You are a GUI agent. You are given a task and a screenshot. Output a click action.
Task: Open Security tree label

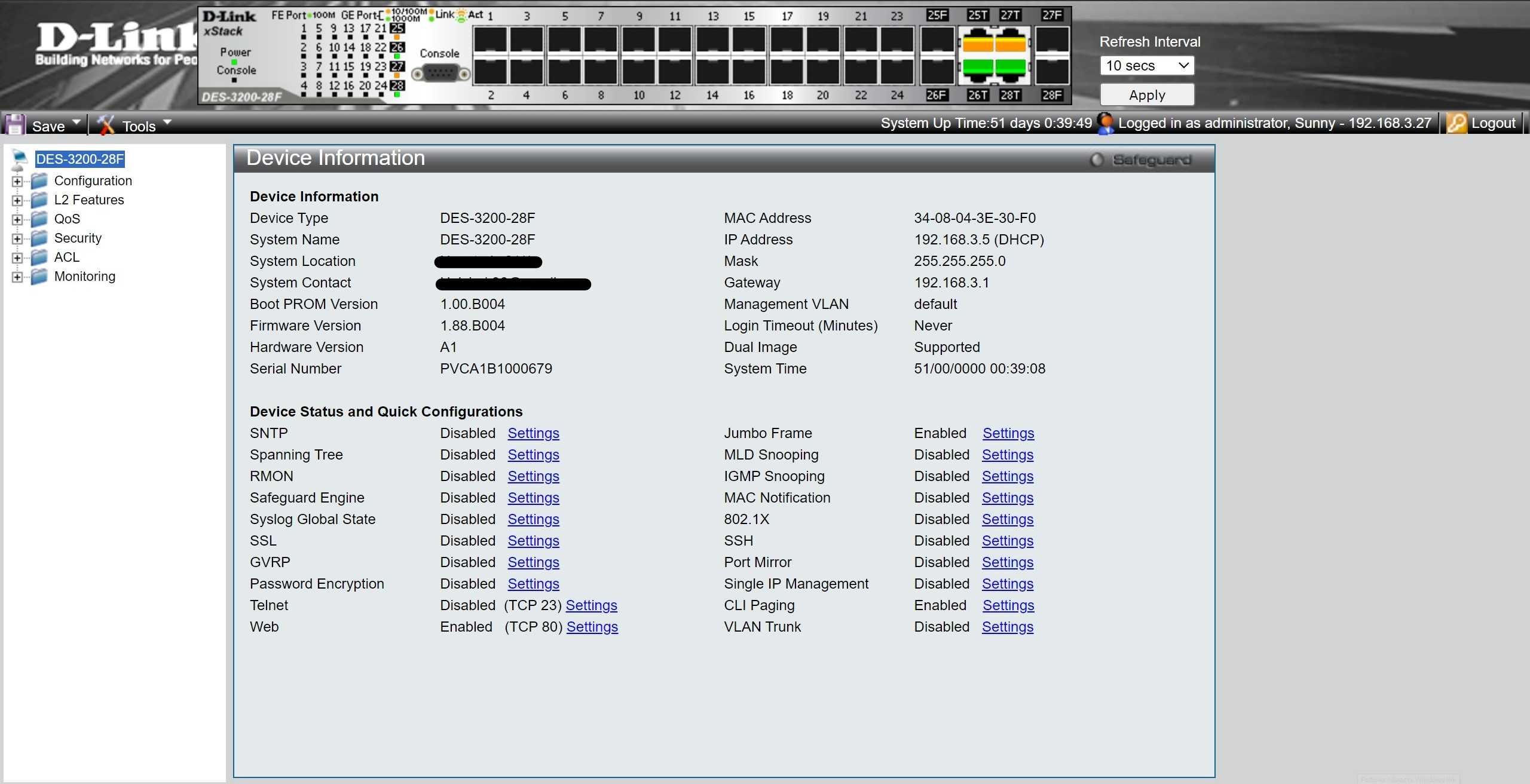(78, 238)
